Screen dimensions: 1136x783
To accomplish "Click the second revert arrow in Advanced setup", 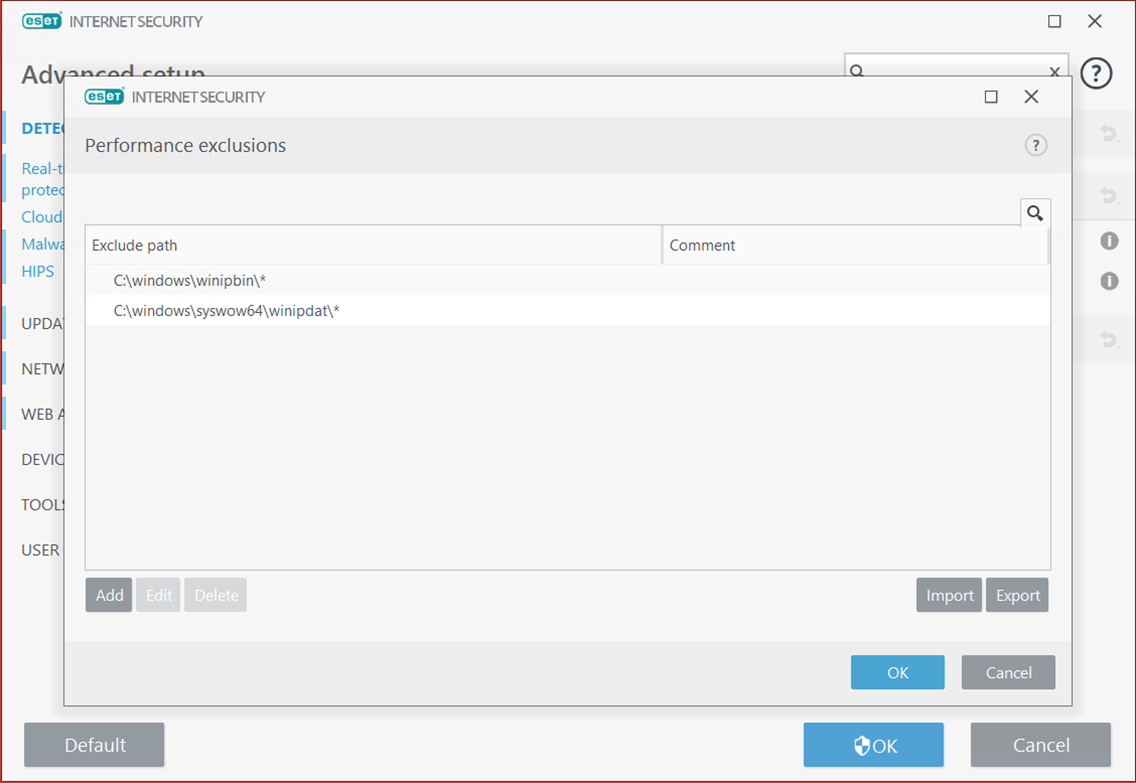I will (x=1108, y=196).
